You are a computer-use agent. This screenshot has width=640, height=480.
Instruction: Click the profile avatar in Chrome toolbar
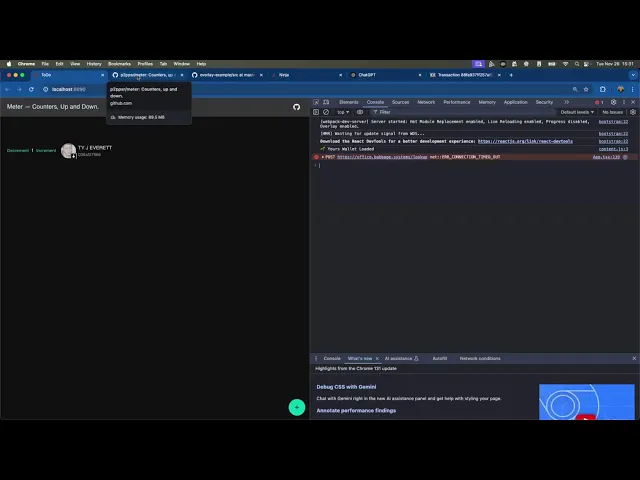click(620, 89)
